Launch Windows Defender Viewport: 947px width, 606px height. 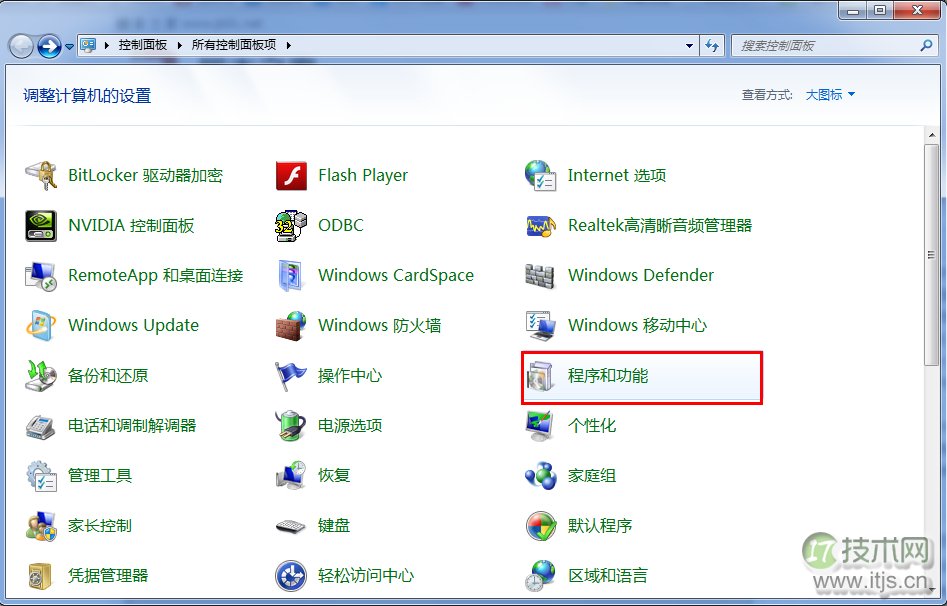click(640, 275)
